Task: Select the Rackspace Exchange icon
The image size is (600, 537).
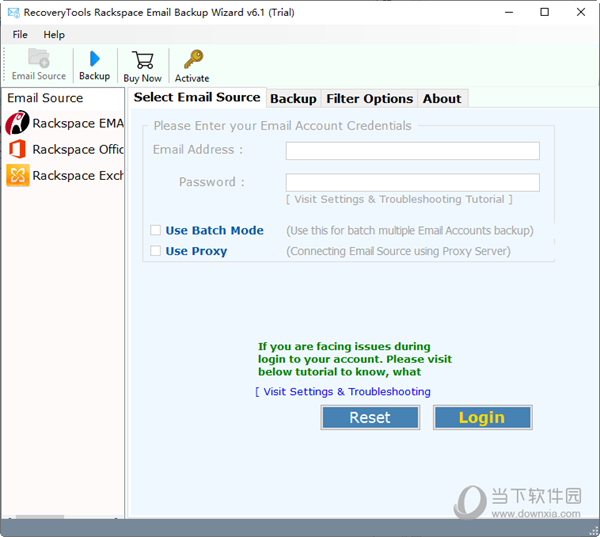Action: coord(18,175)
